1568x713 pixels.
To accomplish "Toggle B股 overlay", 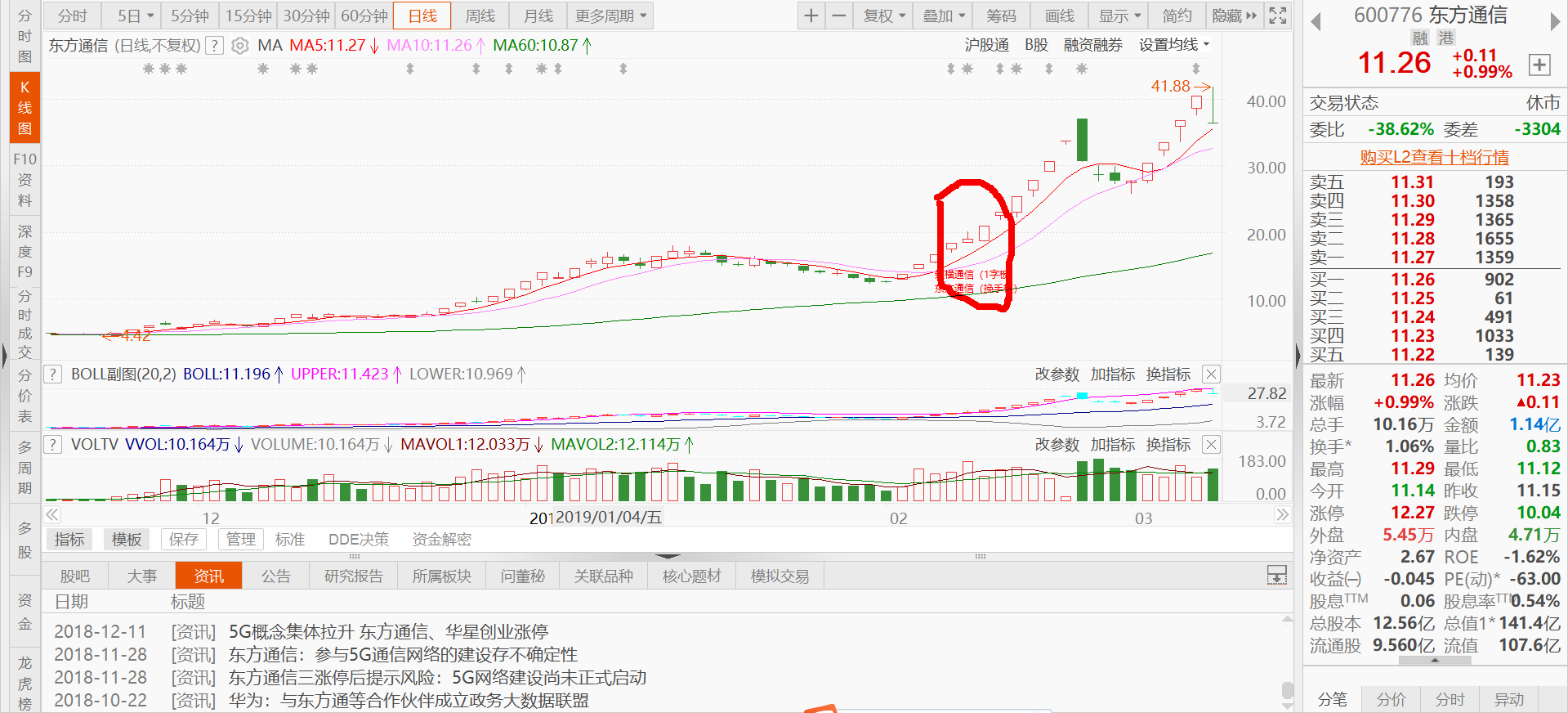I will click(x=1036, y=45).
